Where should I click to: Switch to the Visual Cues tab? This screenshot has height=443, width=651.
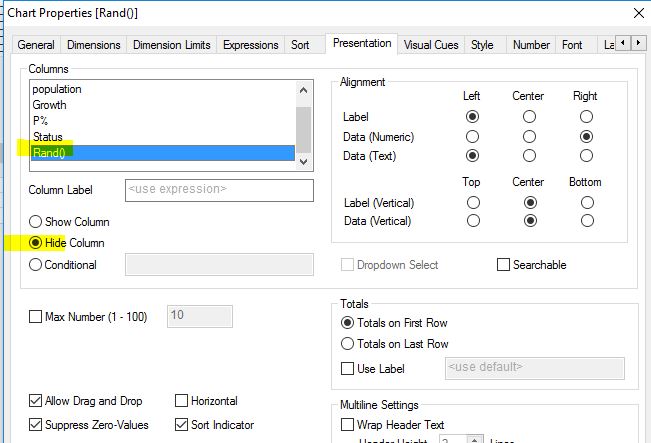click(432, 45)
